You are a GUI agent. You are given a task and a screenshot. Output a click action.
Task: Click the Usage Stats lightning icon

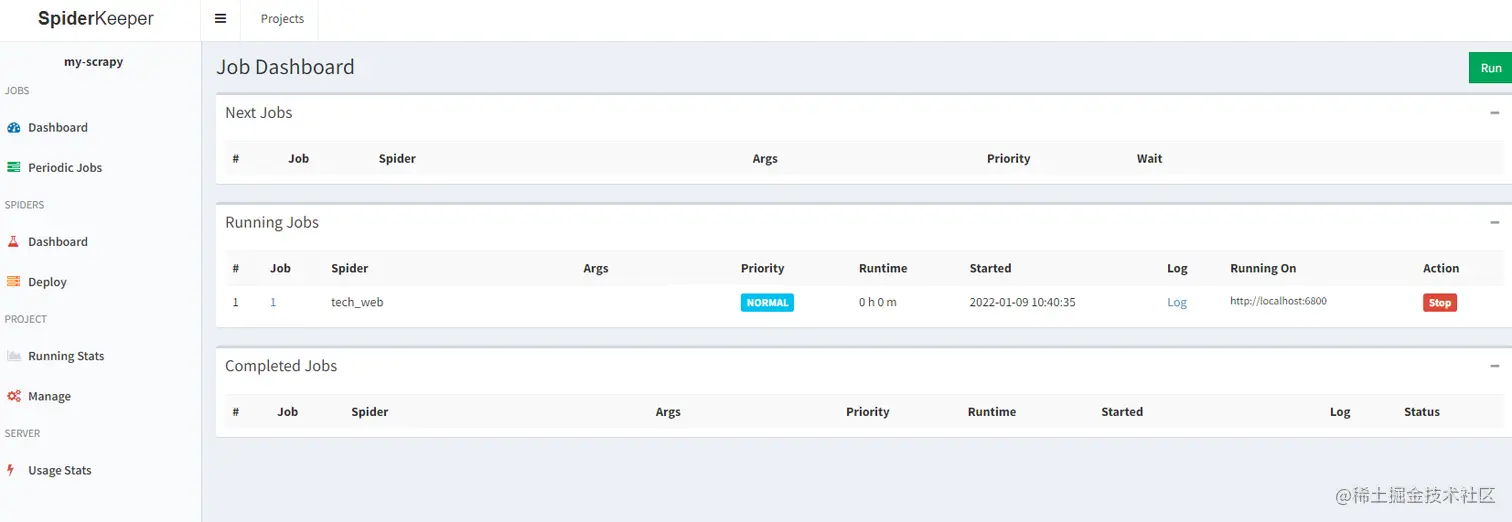[x=11, y=470]
